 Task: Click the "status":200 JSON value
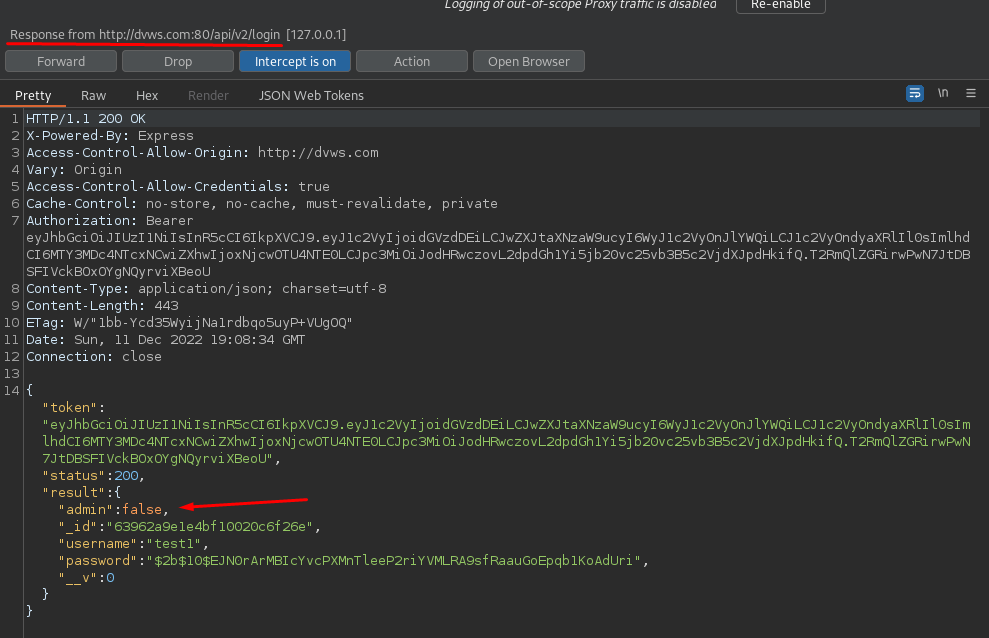(93, 476)
